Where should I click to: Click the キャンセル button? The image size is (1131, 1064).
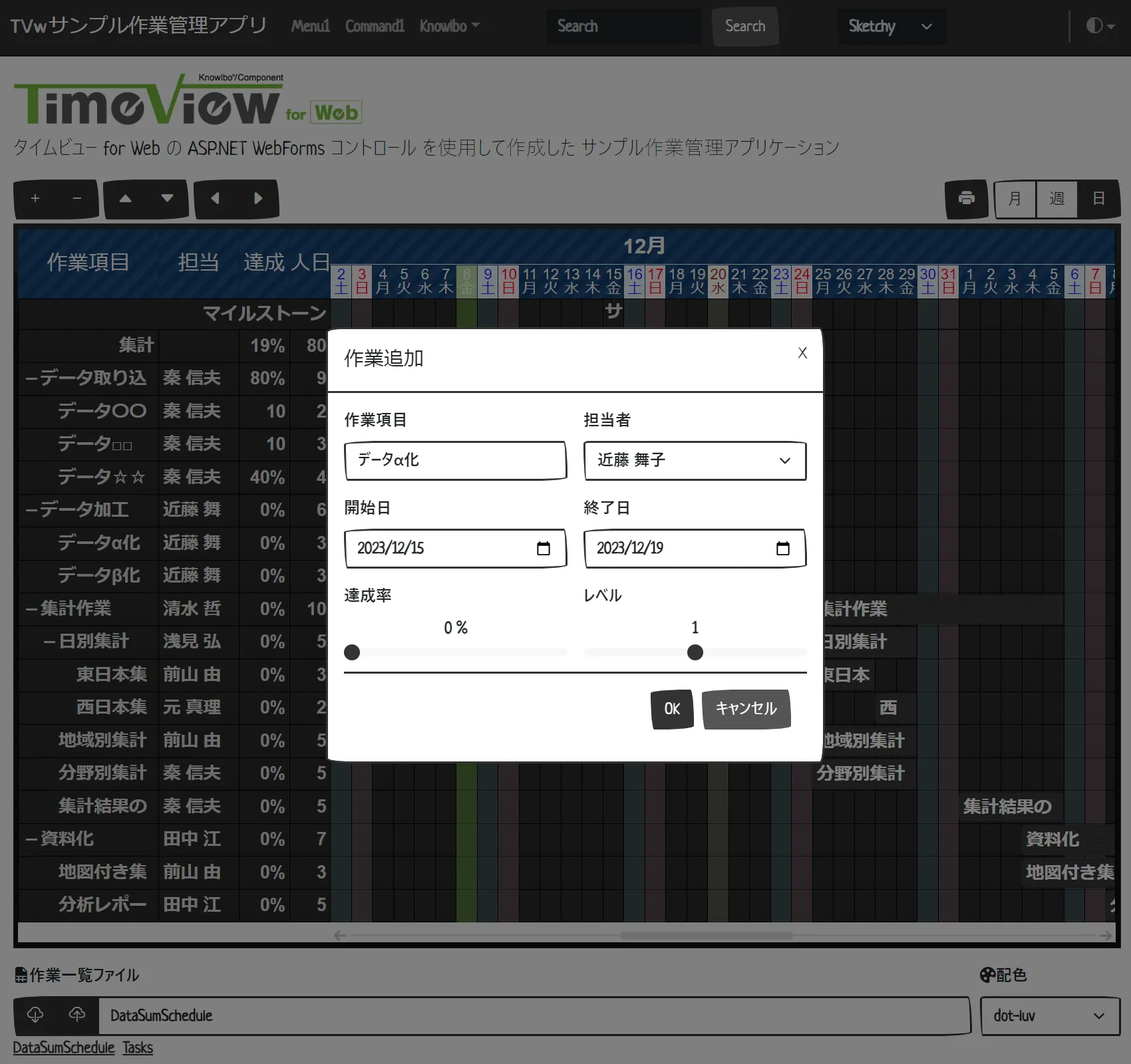click(746, 709)
